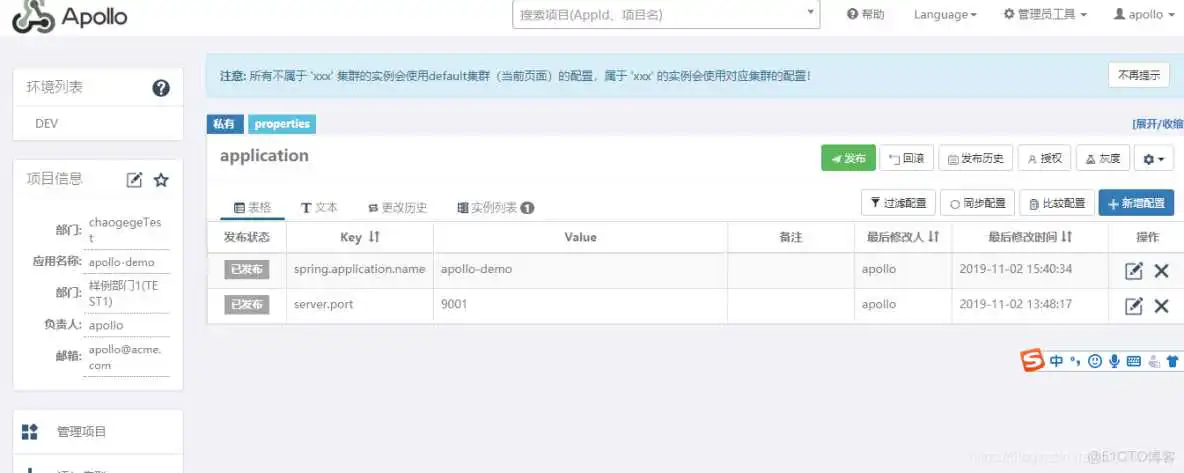Screen dimensions: 1184x473
Task: Click the 灰度 button
Action: (1102, 159)
